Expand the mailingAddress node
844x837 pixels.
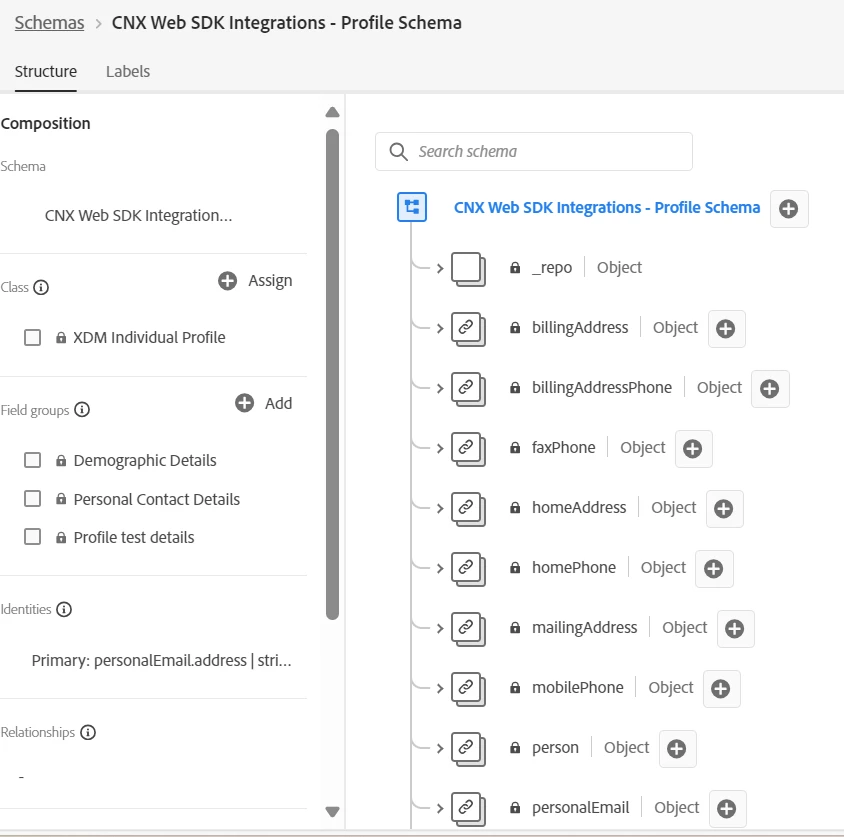pos(440,629)
